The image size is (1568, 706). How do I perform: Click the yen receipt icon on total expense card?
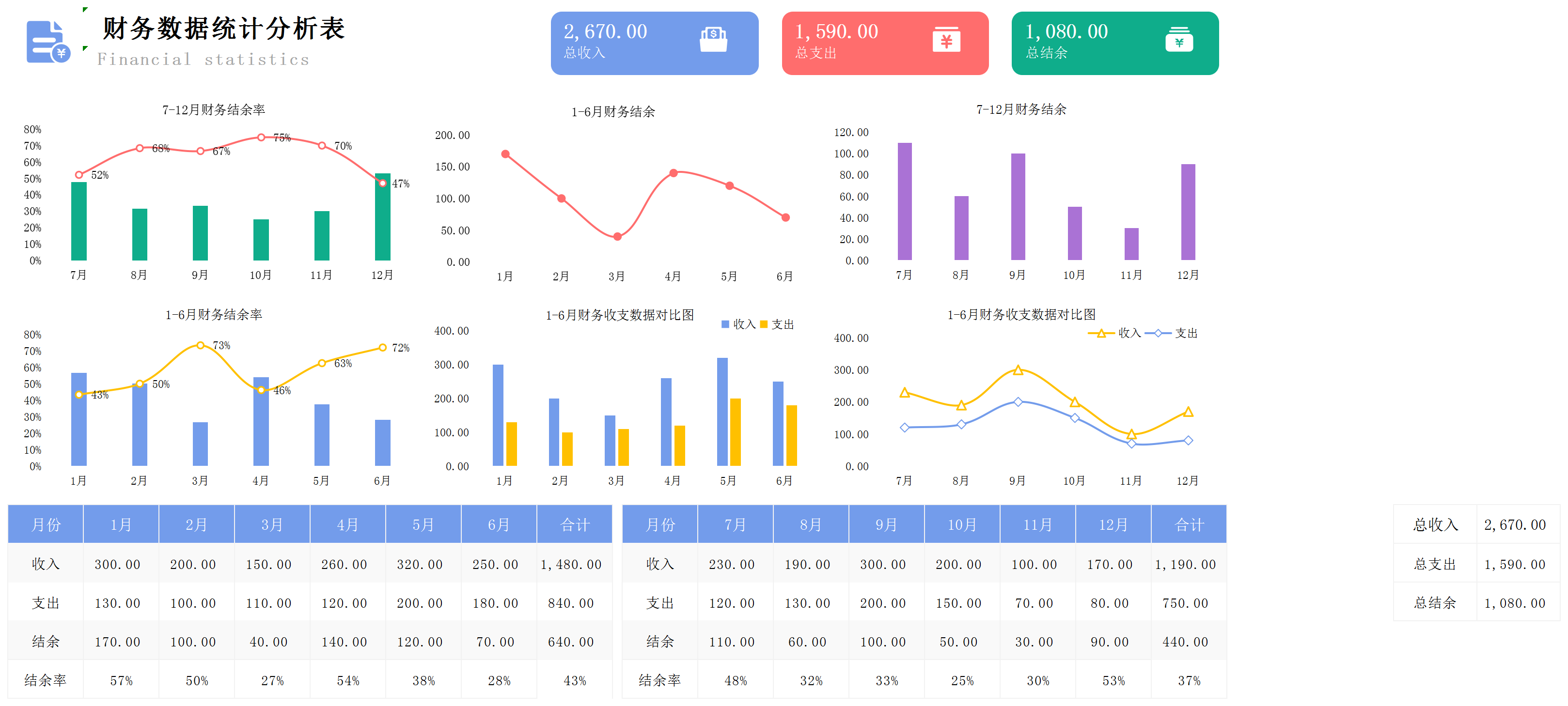point(946,40)
